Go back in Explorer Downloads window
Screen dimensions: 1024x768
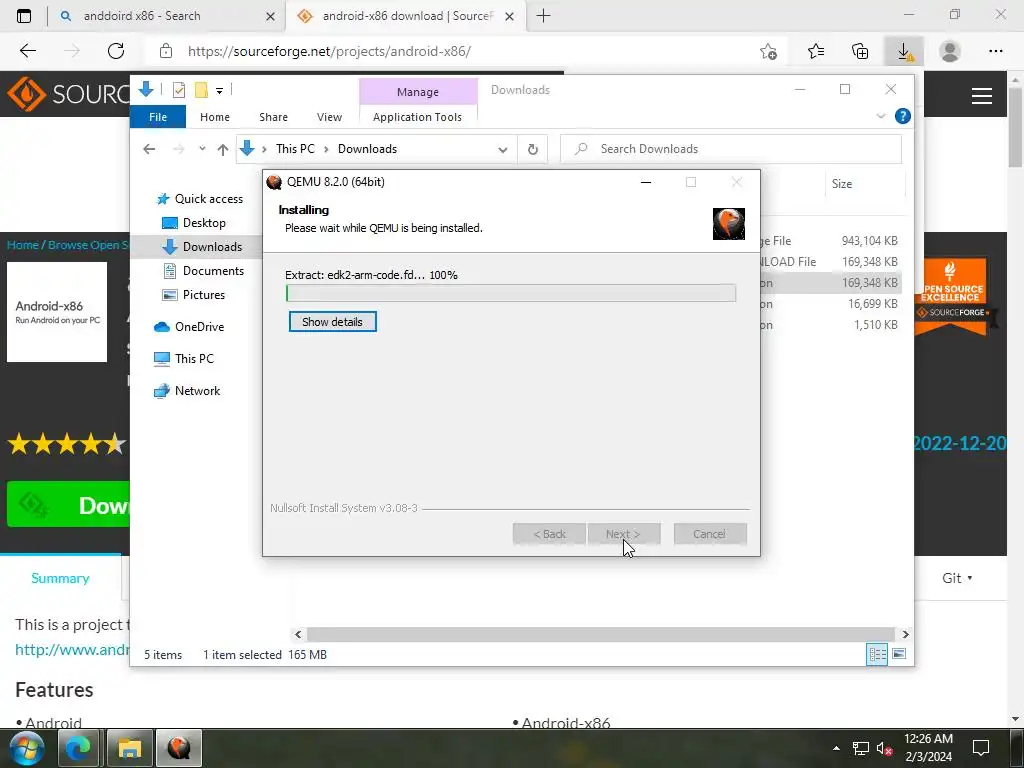149,149
